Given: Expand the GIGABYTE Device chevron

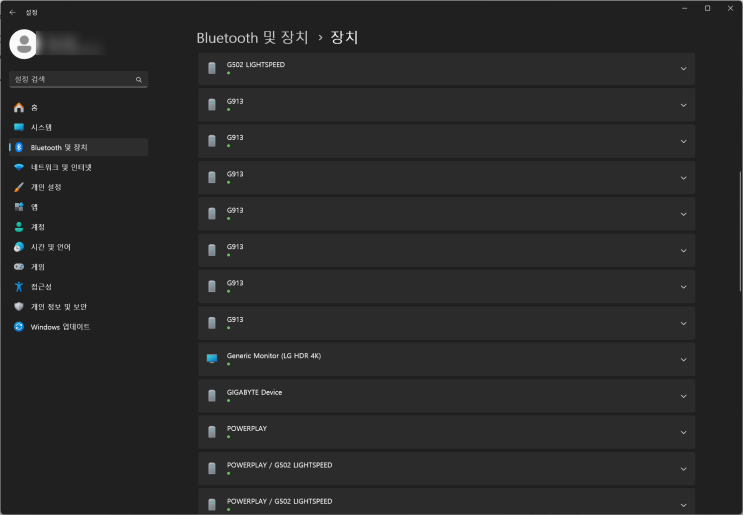Looking at the screenshot, I should coord(683,396).
